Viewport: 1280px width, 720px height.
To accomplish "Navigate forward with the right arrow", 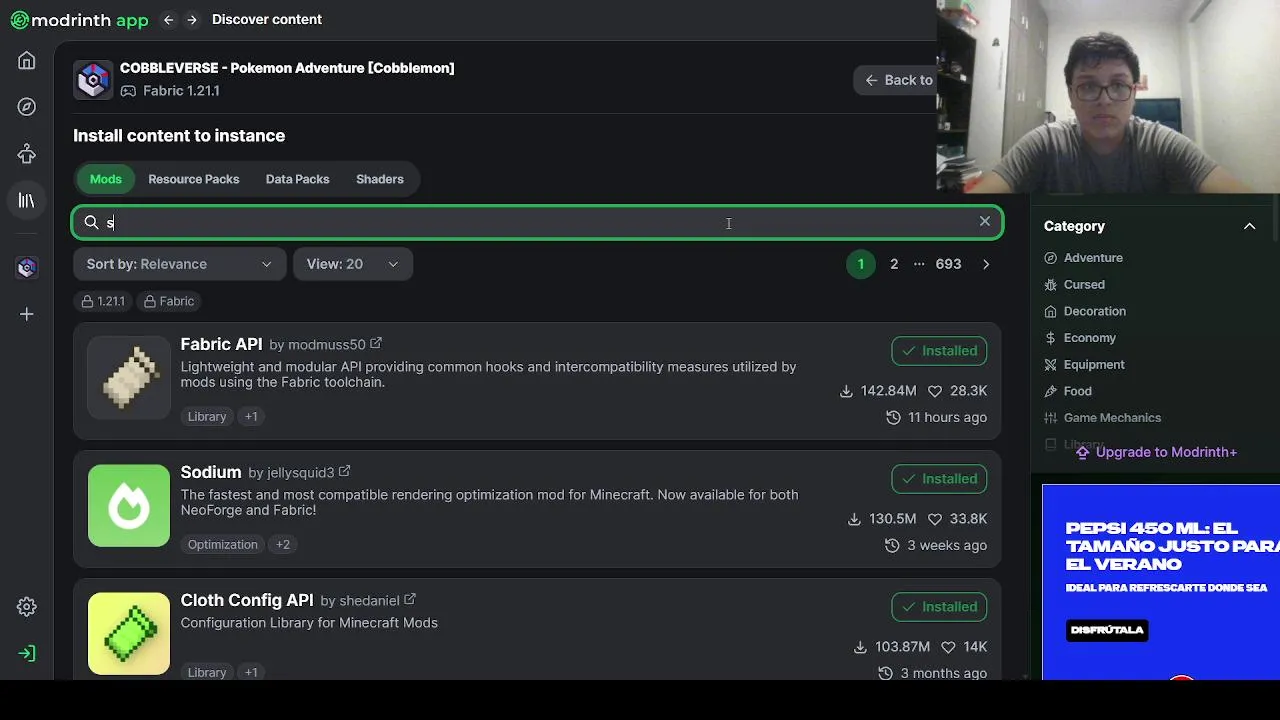I will pos(192,20).
